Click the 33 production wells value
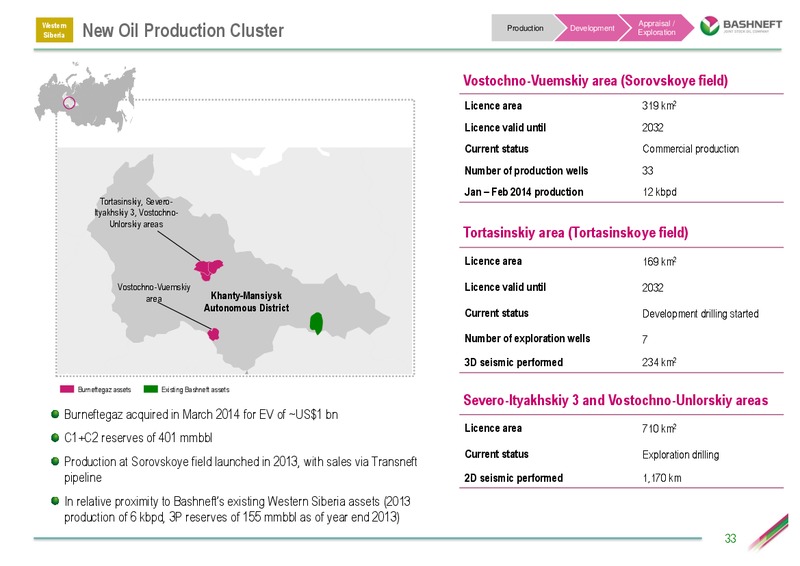The width and height of the screenshot is (800, 566). point(647,170)
